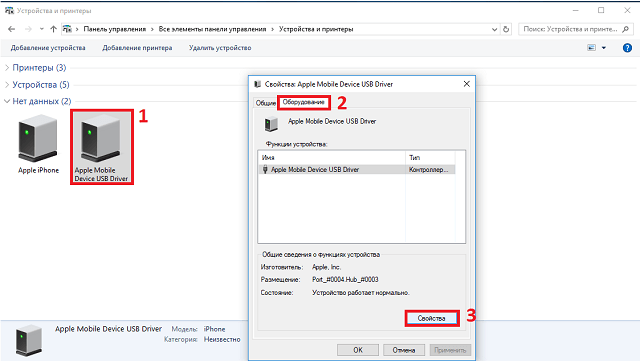Open Свойства button in the dialog

click(x=431, y=318)
